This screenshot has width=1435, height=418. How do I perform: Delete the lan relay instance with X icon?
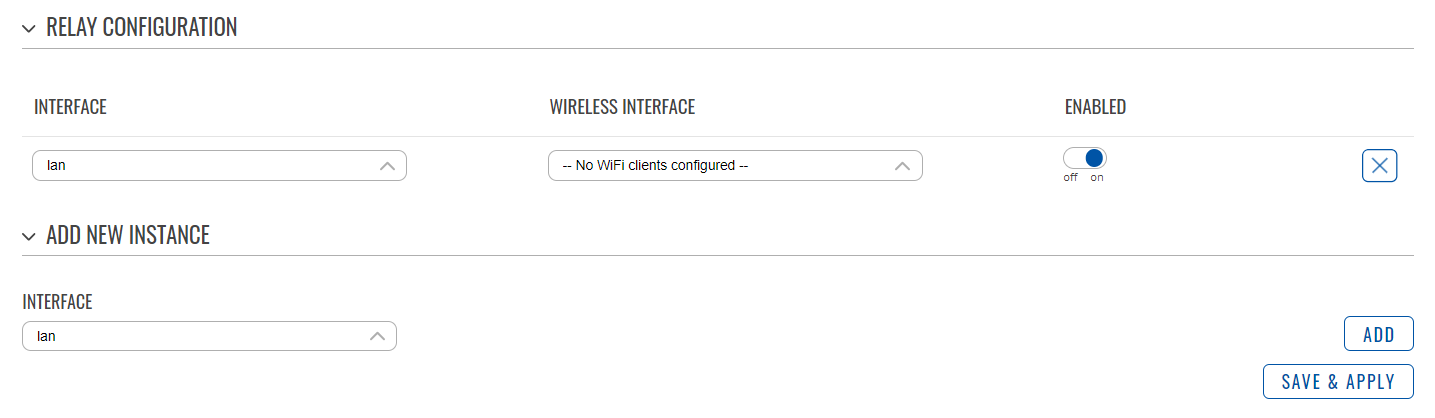pyautogui.click(x=1379, y=166)
